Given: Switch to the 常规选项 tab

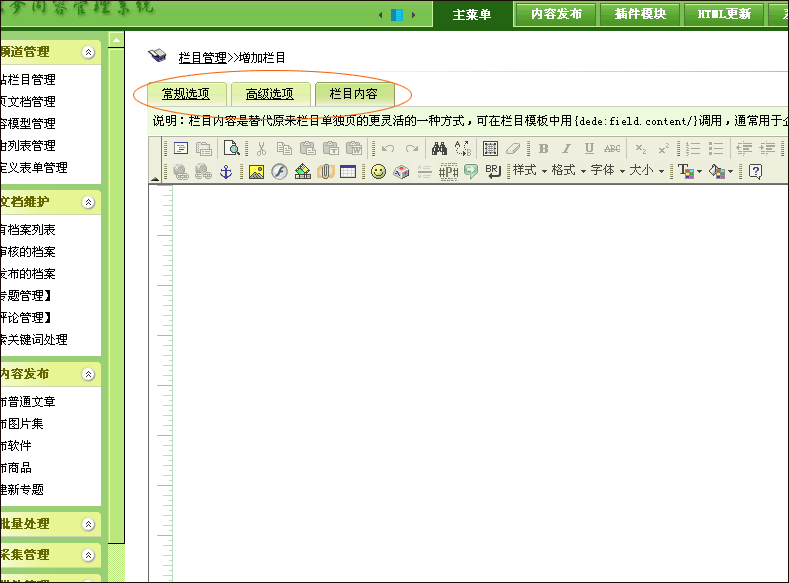Looking at the screenshot, I should [x=185, y=94].
